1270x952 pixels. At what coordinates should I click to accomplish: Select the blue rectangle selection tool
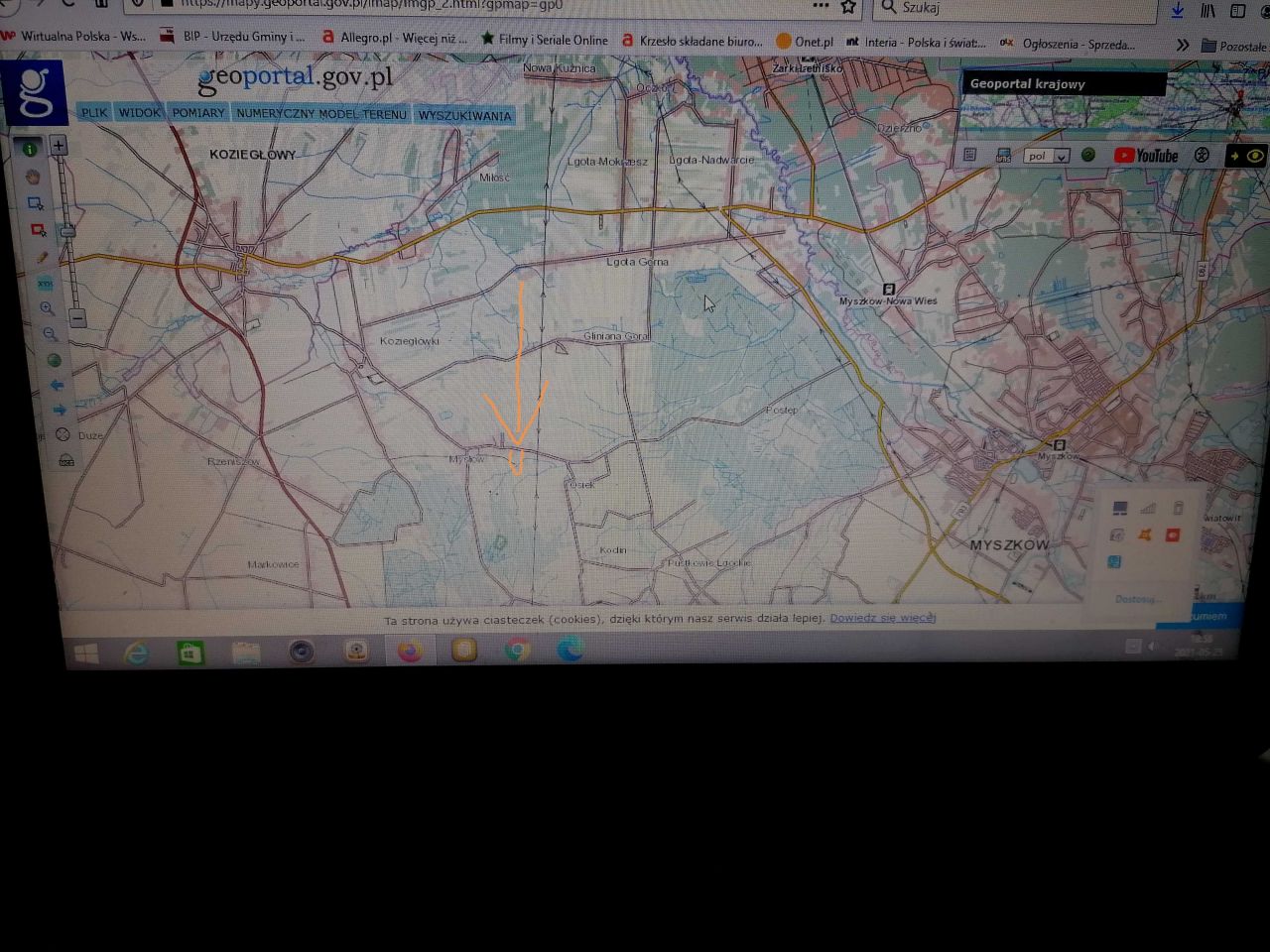[x=36, y=203]
